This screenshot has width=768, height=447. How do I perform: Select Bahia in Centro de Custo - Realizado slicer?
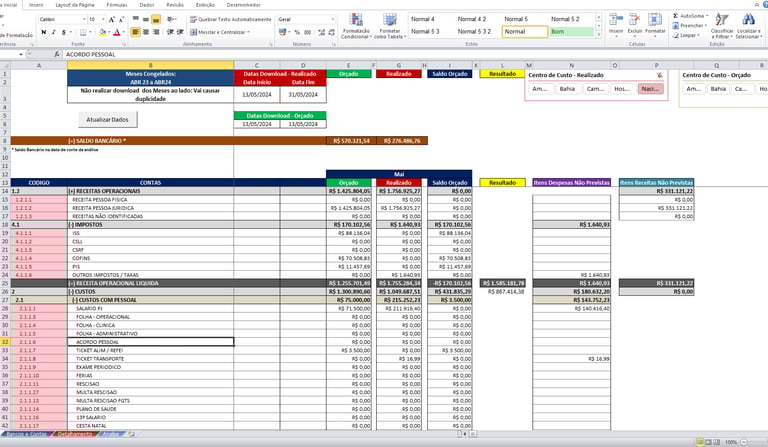(567, 89)
